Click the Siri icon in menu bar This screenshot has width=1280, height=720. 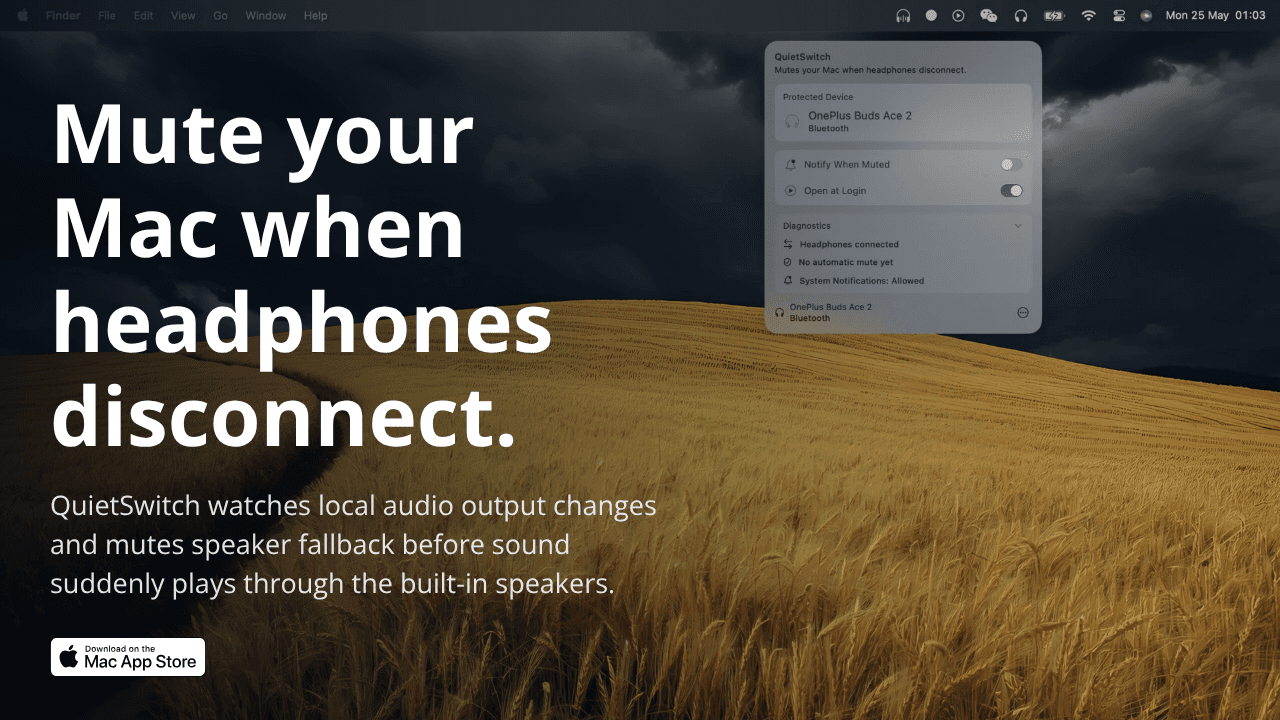pyautogui.click(x=1146, y=16)
